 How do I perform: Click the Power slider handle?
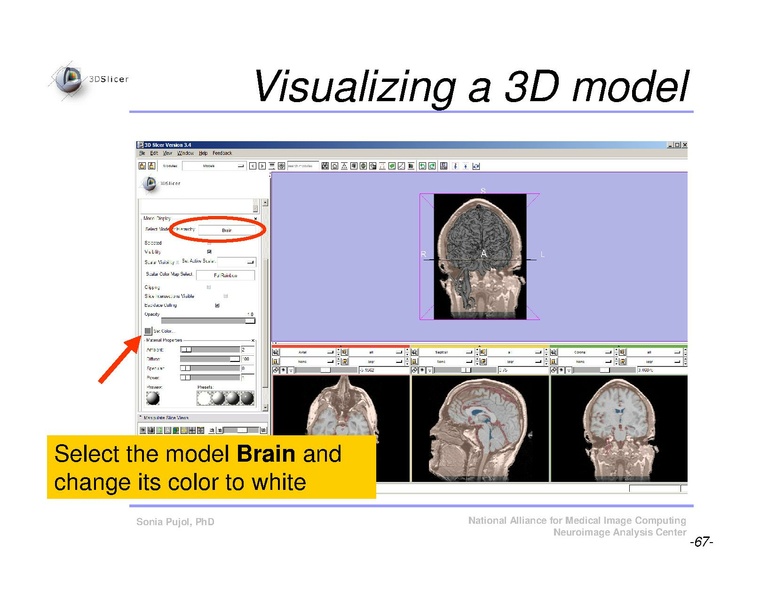185,378
